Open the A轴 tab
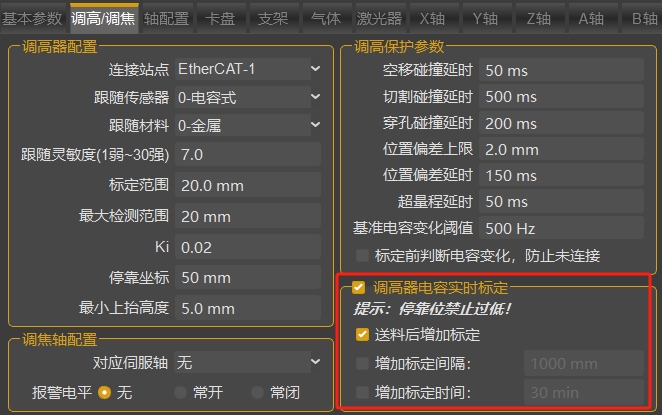 pos(591,18)
